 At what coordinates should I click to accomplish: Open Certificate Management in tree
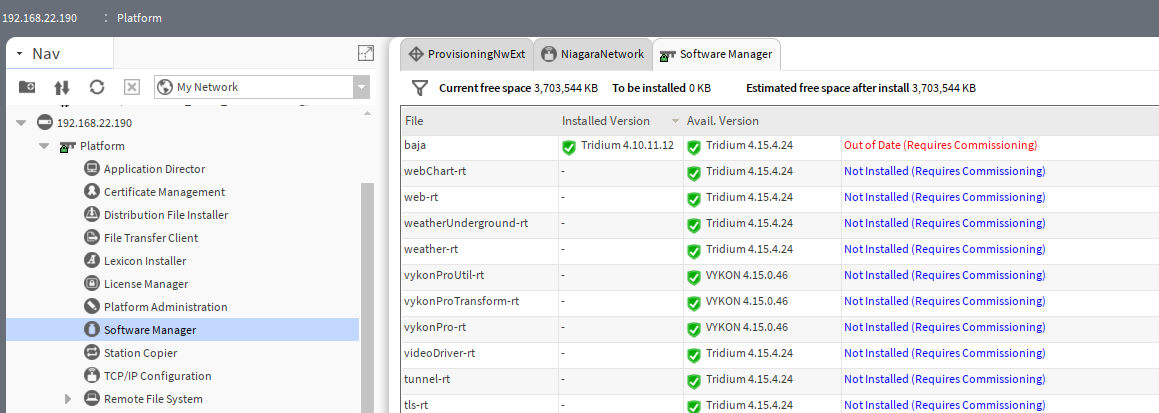[x=164, y=191]
